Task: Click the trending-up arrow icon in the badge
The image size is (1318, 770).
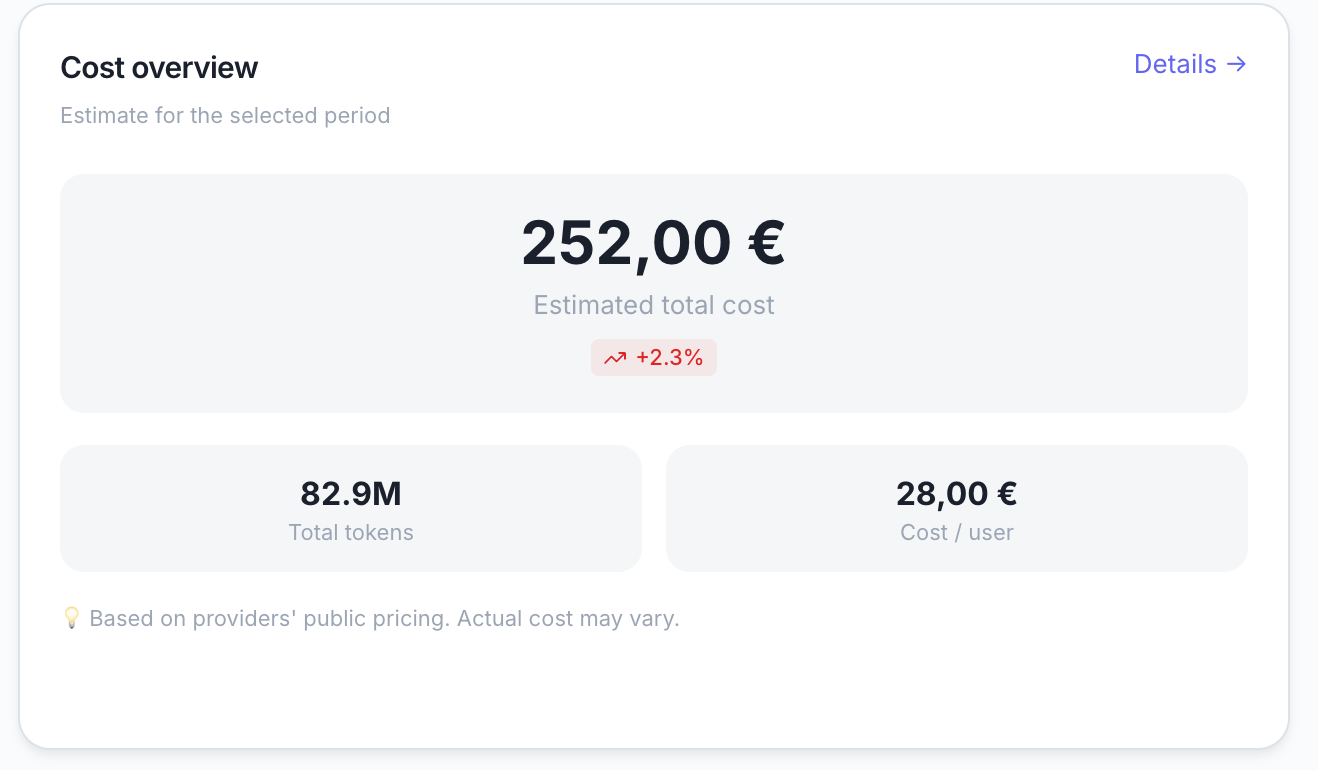Action: coord(615,358)
